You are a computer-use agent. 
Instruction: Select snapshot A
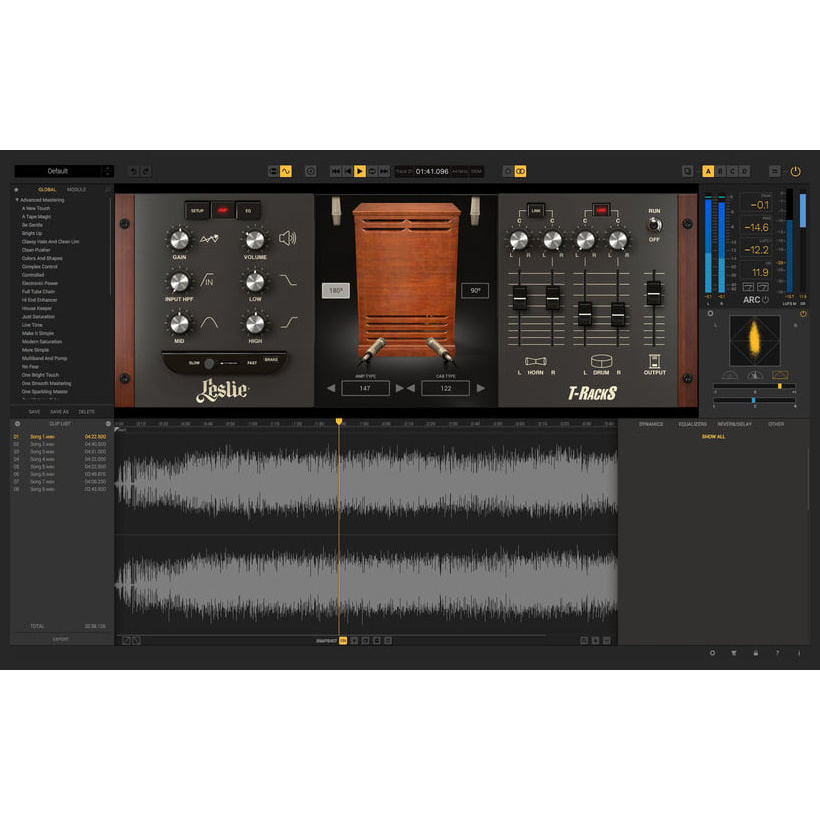(x=708, y=171)
